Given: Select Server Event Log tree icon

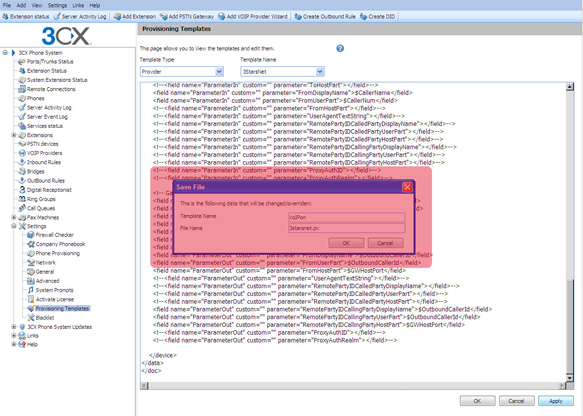Looking at the screenshot, I should pos(22,117).
